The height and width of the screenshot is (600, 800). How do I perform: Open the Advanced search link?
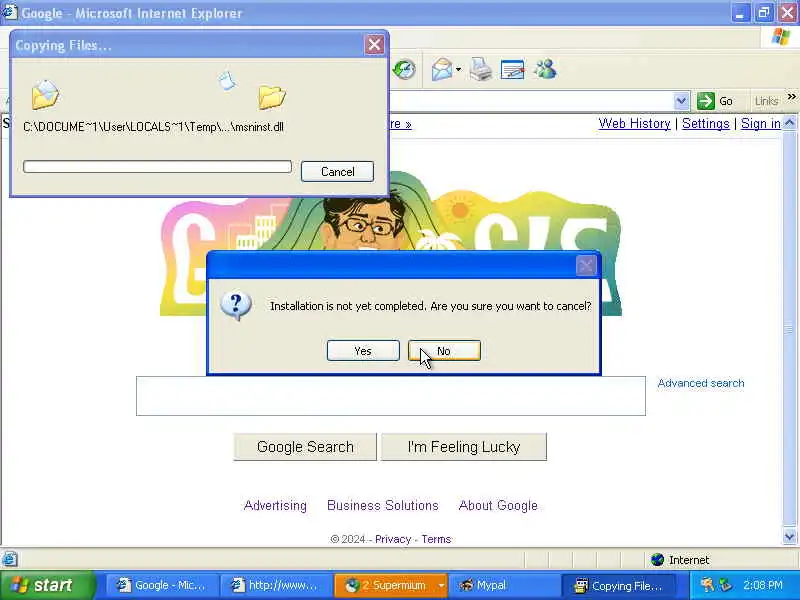pyautogui.click(x=701, y=383)
